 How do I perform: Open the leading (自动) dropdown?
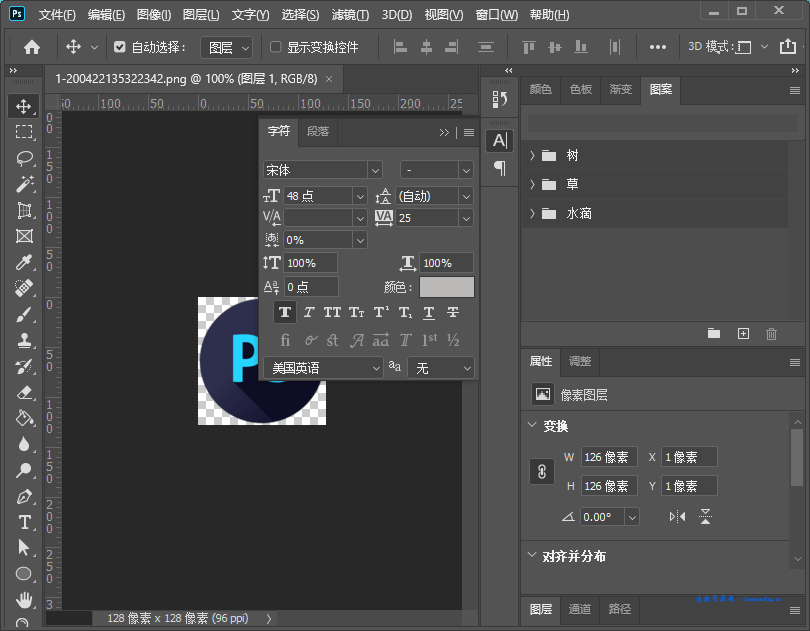(x=466, y=196)
